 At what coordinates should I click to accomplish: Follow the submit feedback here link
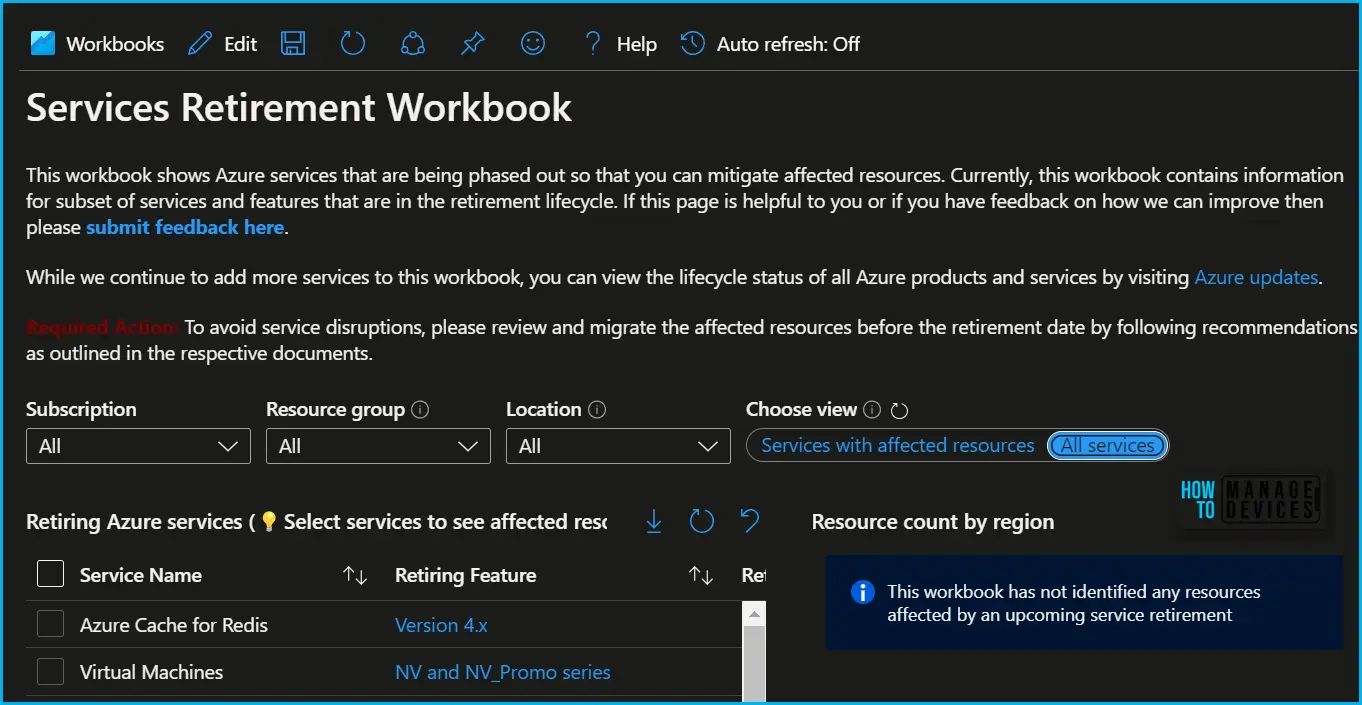coord(185,227)
